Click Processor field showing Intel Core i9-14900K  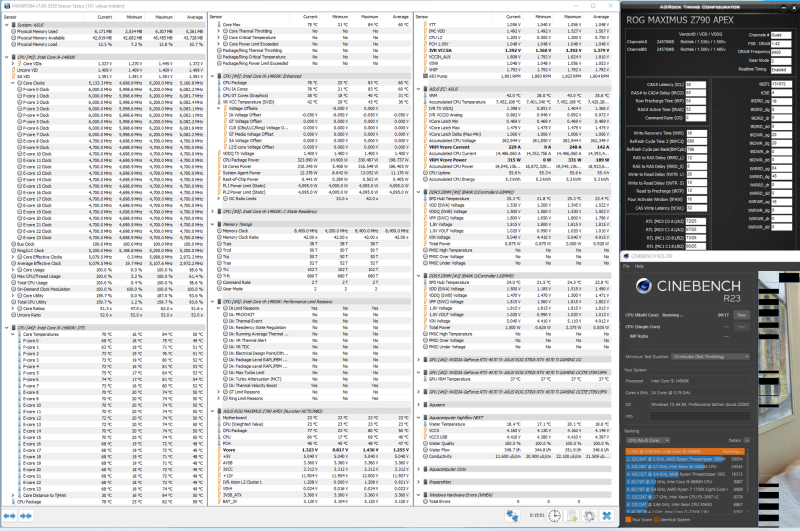(x=699, y=381)
